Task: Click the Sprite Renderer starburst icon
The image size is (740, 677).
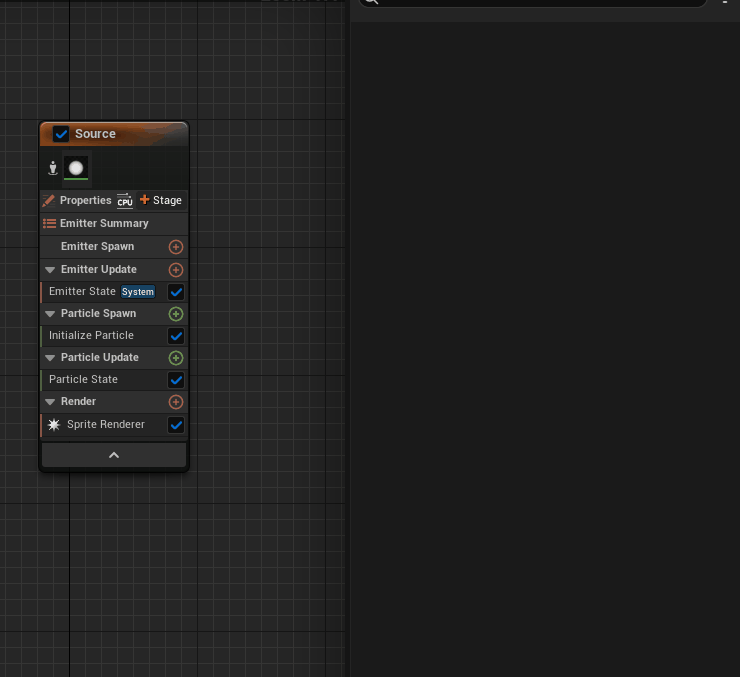Action: tap(54, 425)
